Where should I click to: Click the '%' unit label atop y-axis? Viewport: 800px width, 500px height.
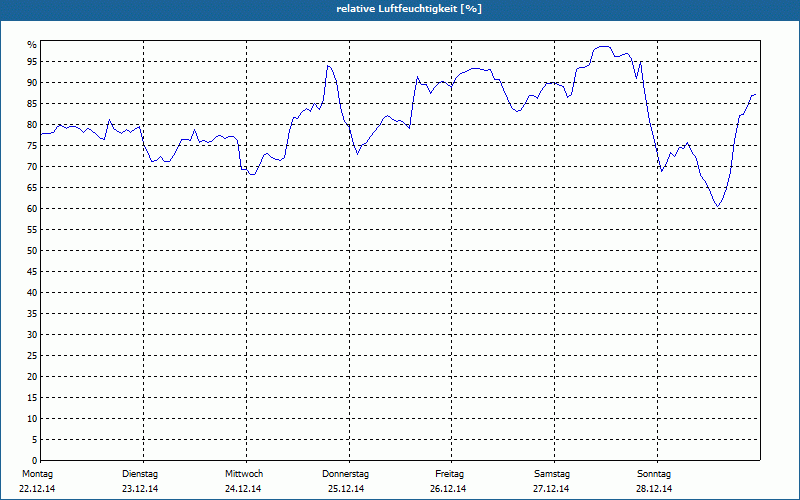[32, 45]
